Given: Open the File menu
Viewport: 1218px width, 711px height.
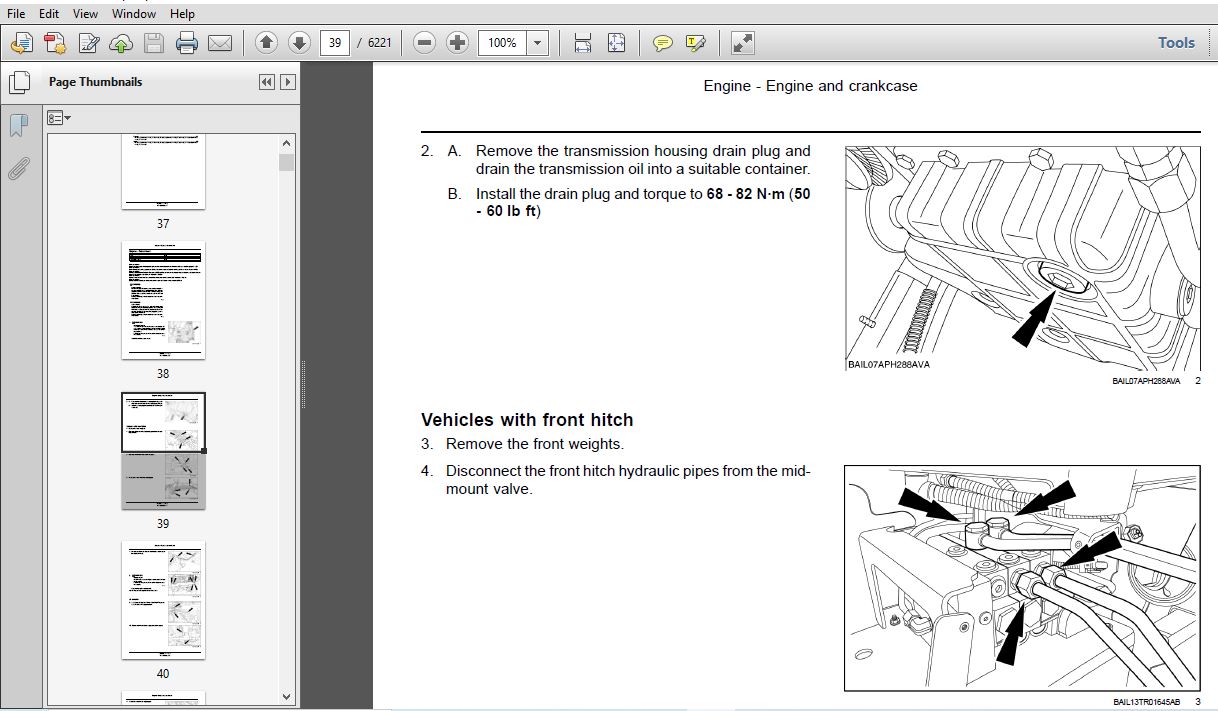Looking at the screenshot, I should [x=16, y=14].
